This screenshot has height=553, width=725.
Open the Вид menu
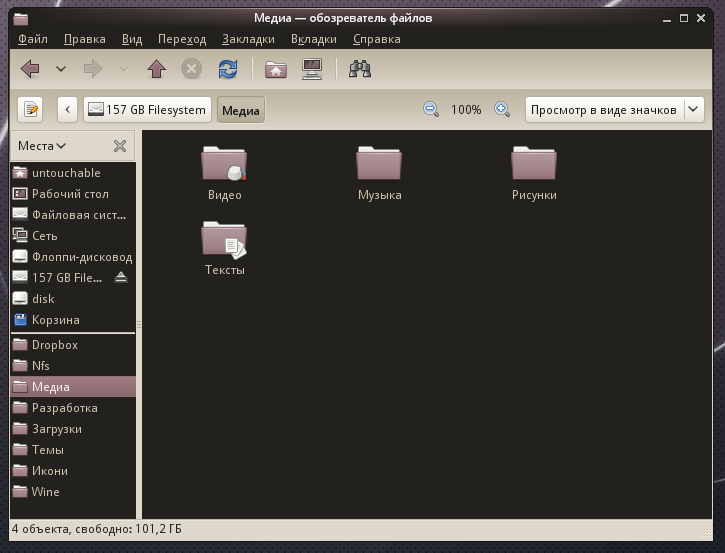click(132, 39)
